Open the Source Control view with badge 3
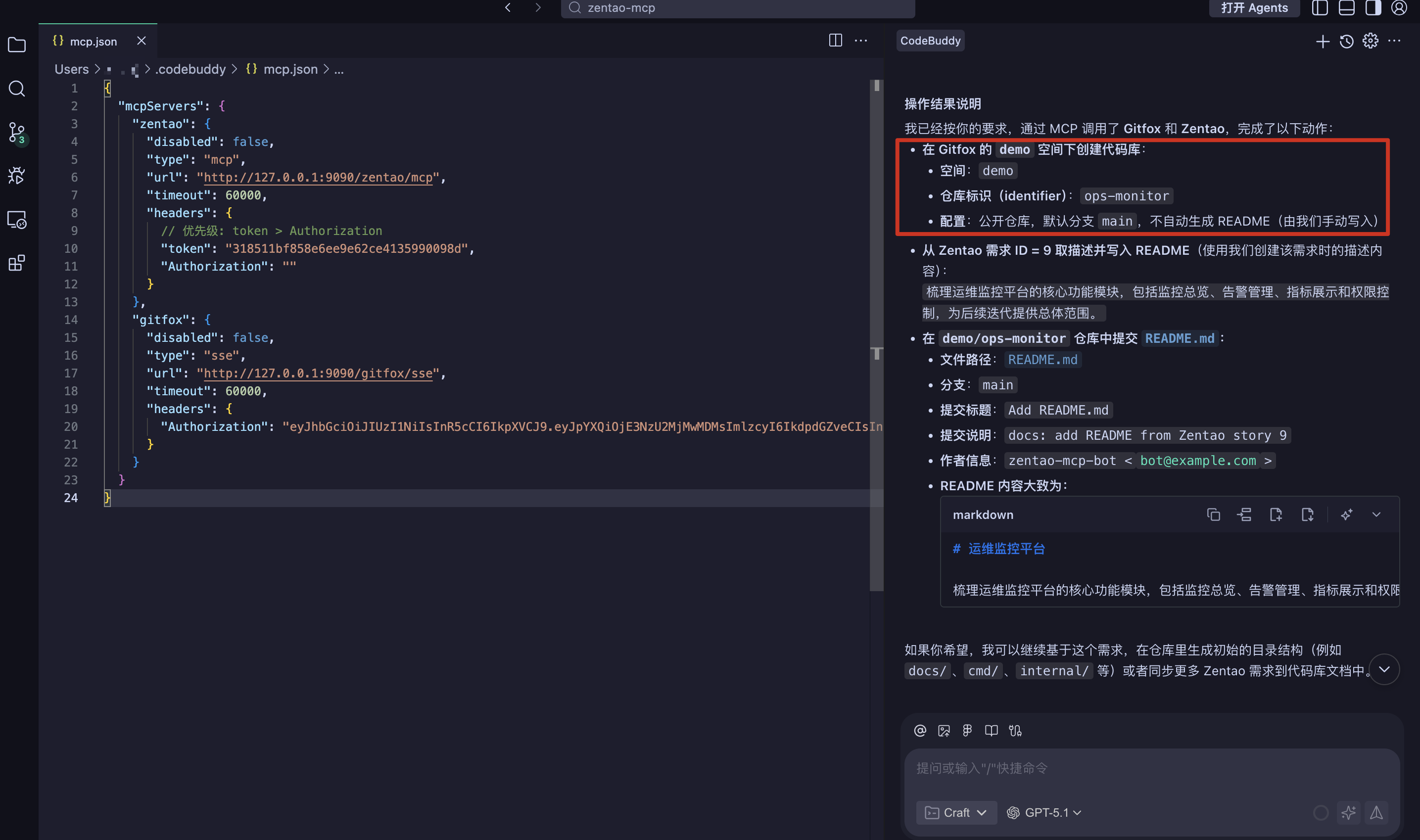The height and width of the screenshot is (840, 1420). (x=17, y=133)
